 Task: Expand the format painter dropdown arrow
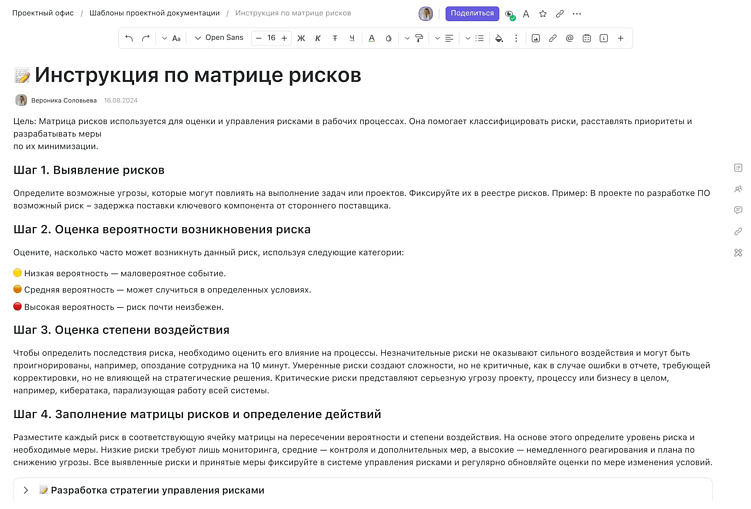point(407,38)
